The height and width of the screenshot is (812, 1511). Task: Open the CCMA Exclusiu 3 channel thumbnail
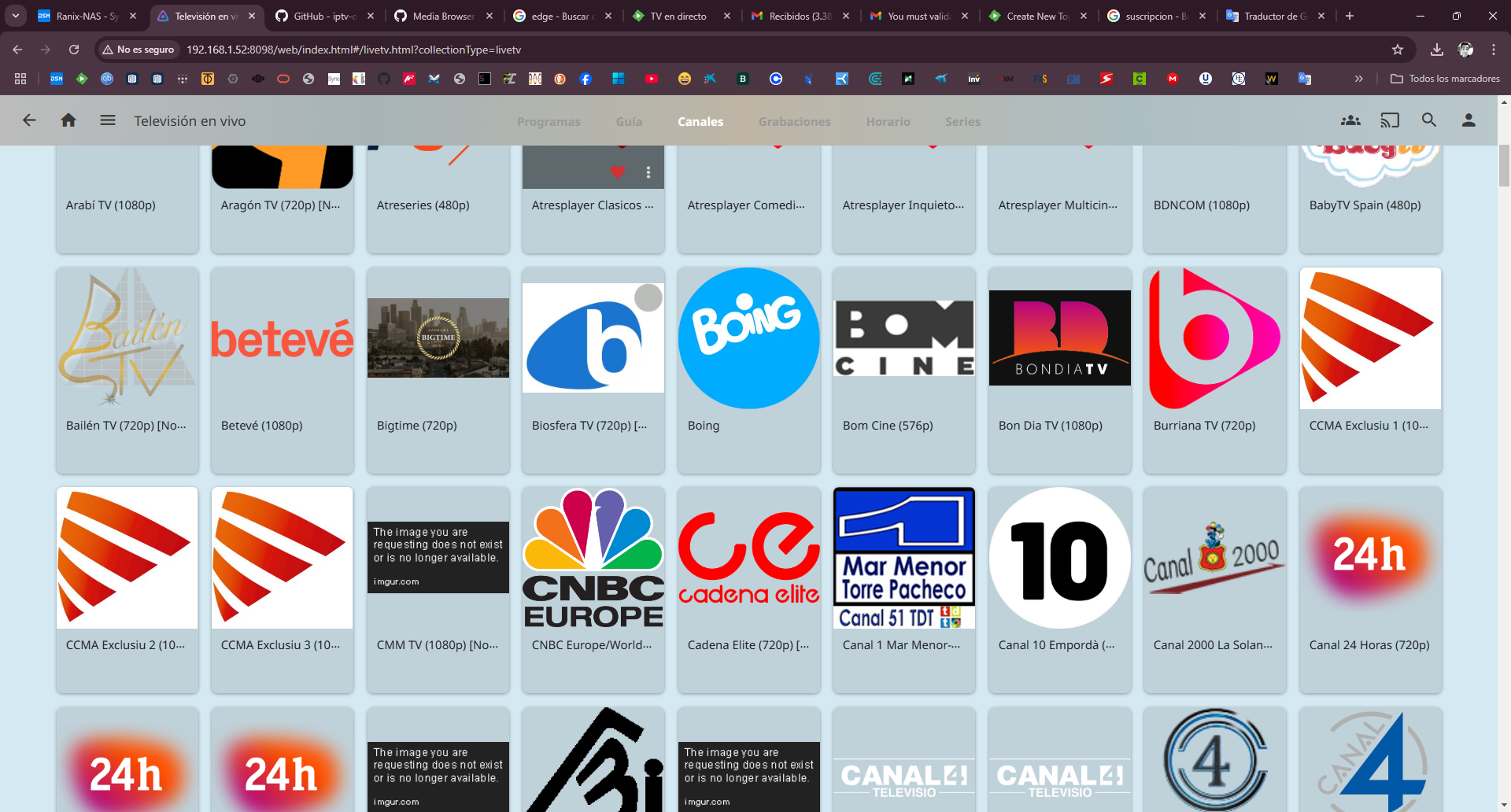coord(283,558)
